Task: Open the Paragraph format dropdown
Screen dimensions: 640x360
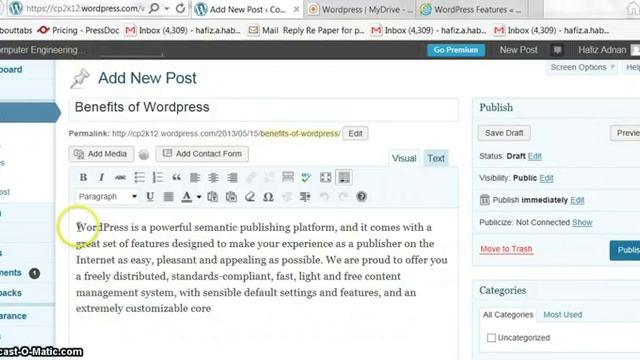Action: [107, 197]
